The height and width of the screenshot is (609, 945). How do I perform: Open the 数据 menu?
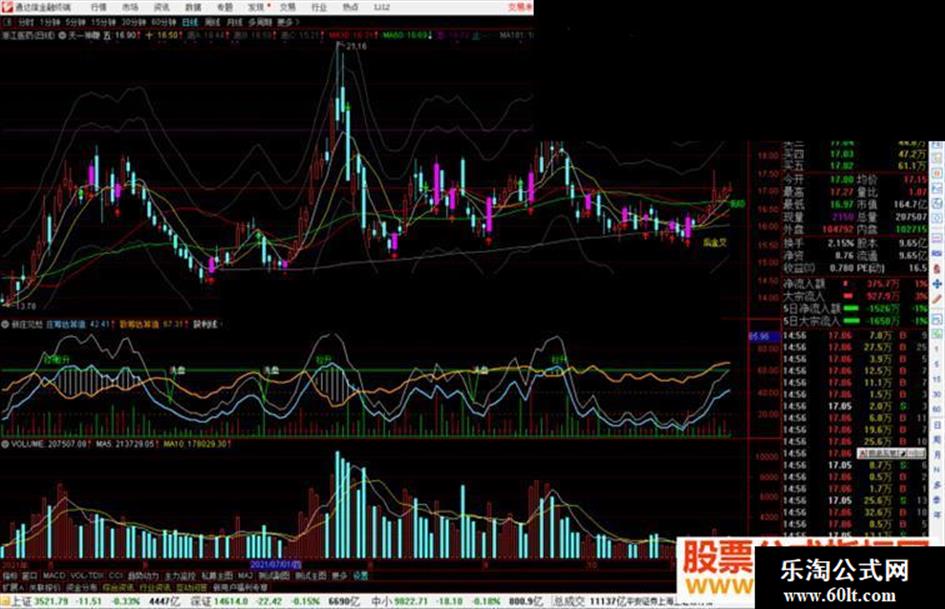pos(193,7)
